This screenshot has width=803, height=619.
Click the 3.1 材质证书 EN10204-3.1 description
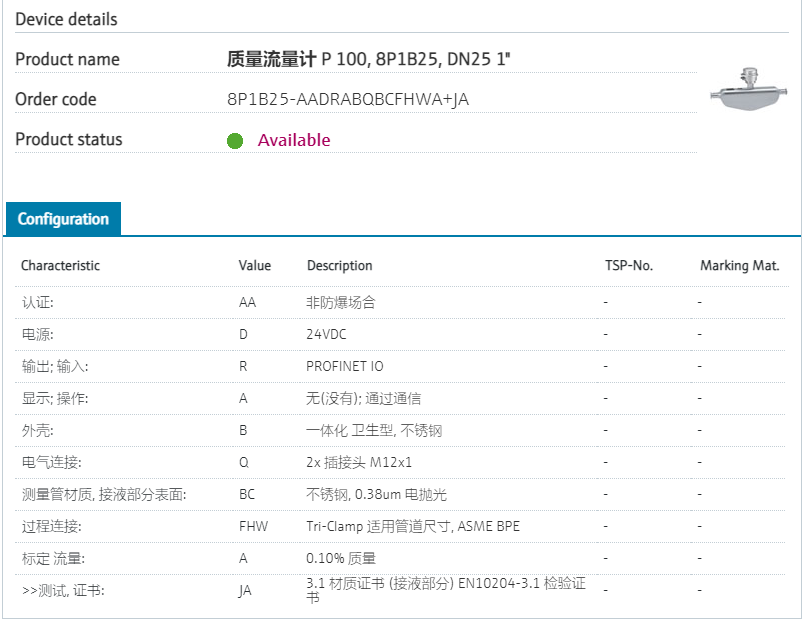click(445, 590)
